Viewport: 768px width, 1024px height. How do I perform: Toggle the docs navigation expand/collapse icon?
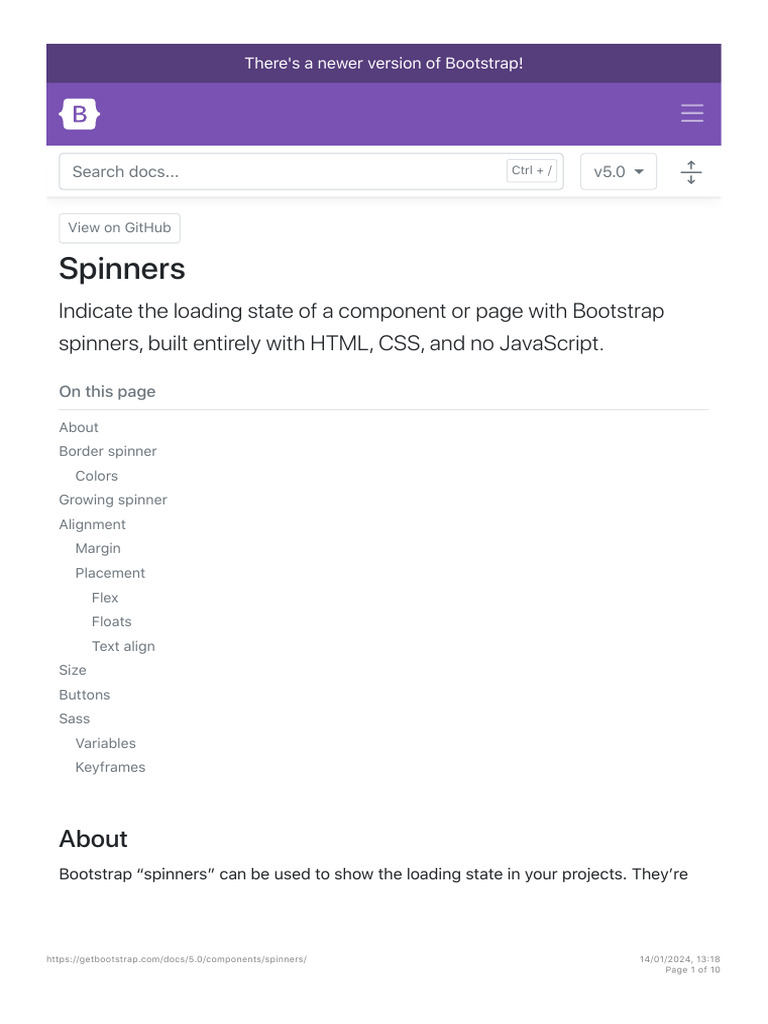[691, 172]
